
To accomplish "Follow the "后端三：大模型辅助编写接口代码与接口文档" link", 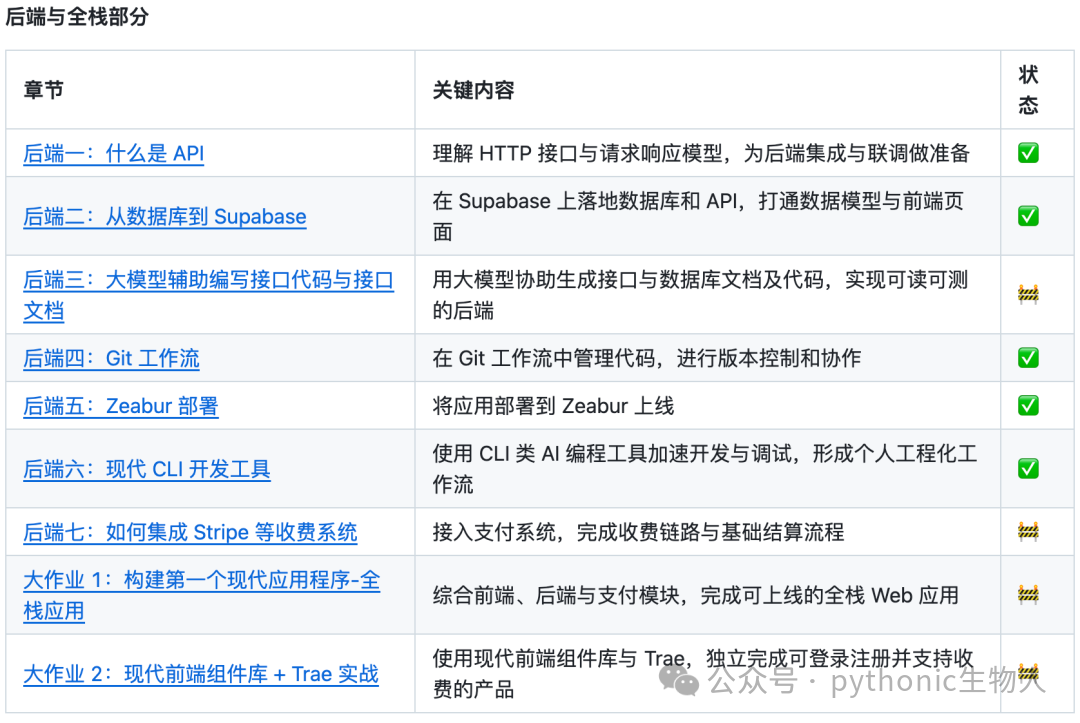I will [209, 295].
